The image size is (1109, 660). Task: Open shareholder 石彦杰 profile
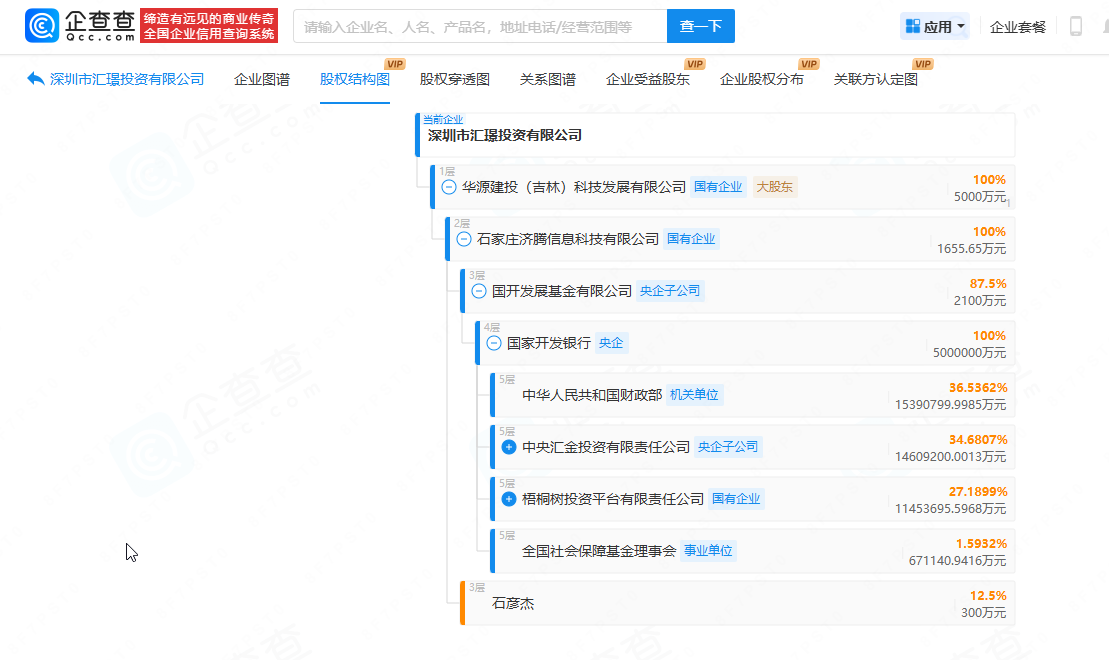pos(513,603)
